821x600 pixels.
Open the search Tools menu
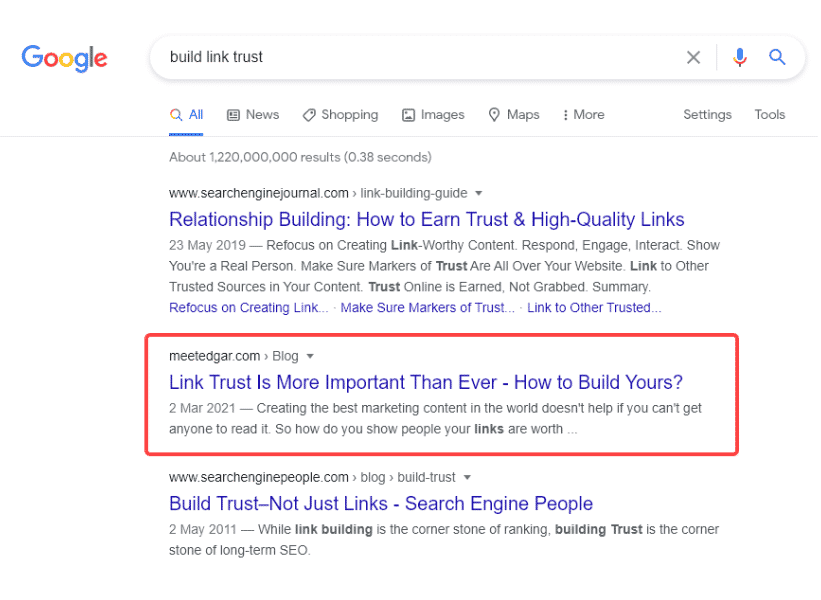(770, 115)
